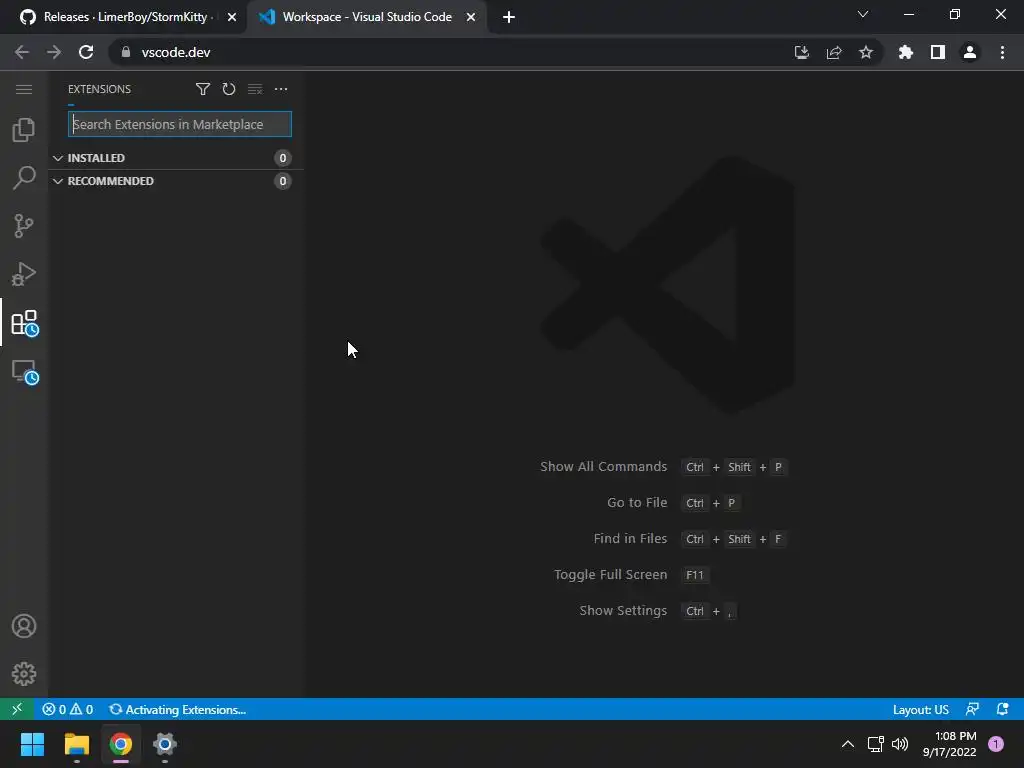Screen dimensions: 1024x768
Task: Open notifications bell in status bar
Action: coord(1002,709)
